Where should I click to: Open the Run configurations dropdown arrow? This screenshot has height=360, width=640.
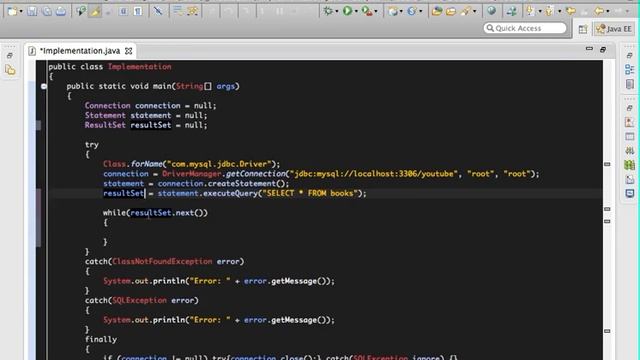pyautogui.click(x=356, y=11)
